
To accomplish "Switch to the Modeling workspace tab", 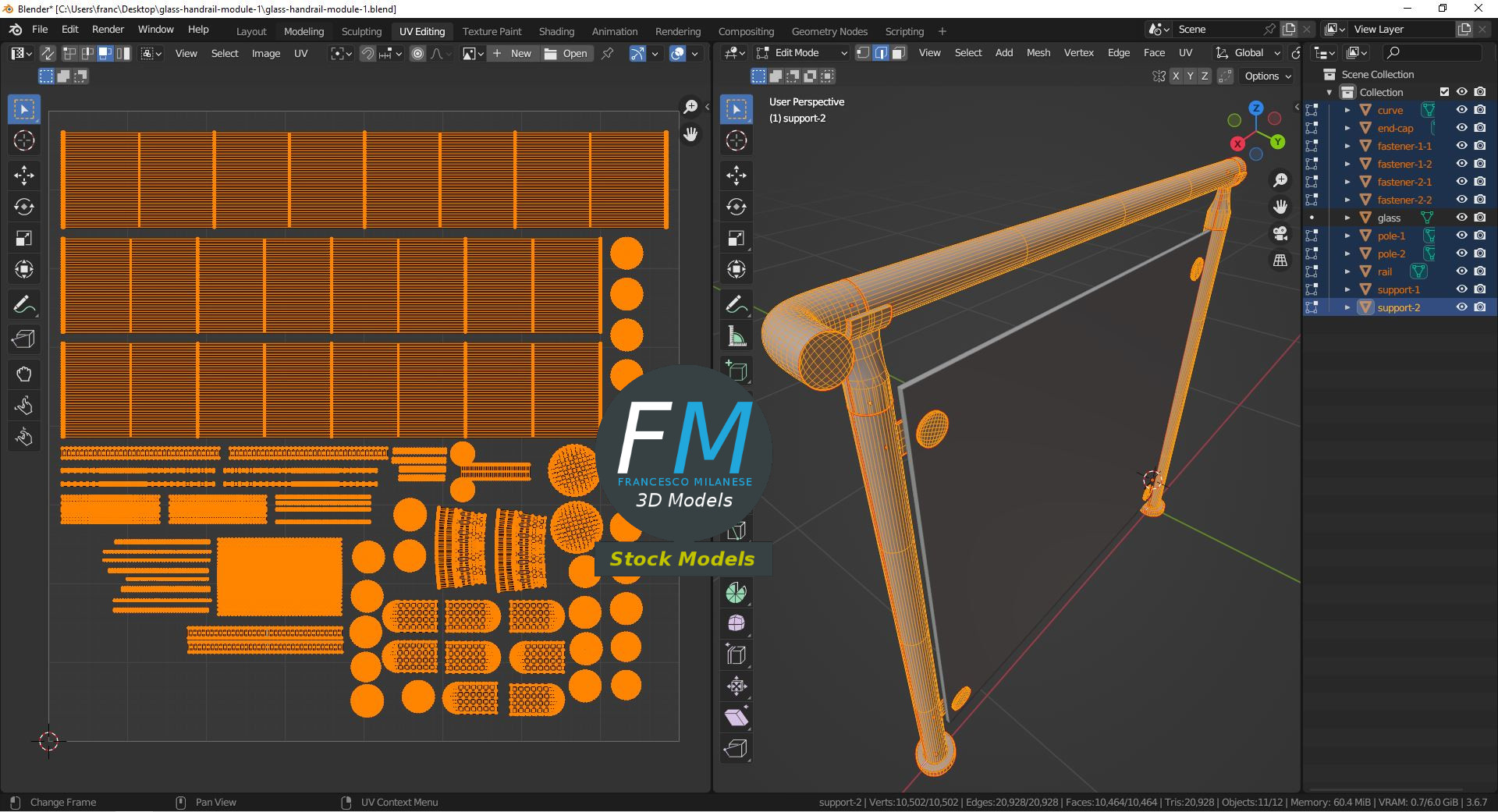I will click(x=304, y=31).
